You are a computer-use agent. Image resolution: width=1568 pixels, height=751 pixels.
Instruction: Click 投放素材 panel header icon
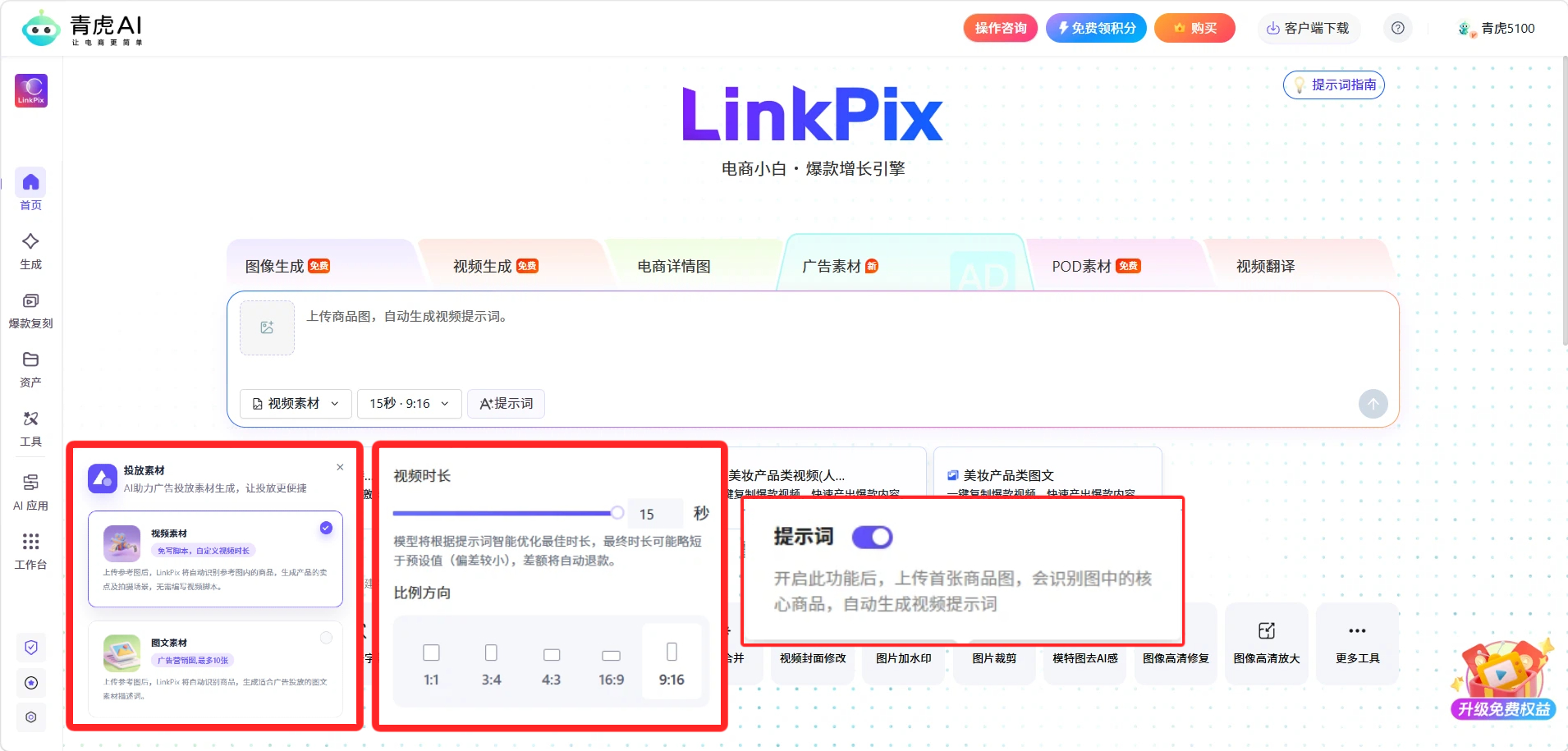[x=103, y=479]
